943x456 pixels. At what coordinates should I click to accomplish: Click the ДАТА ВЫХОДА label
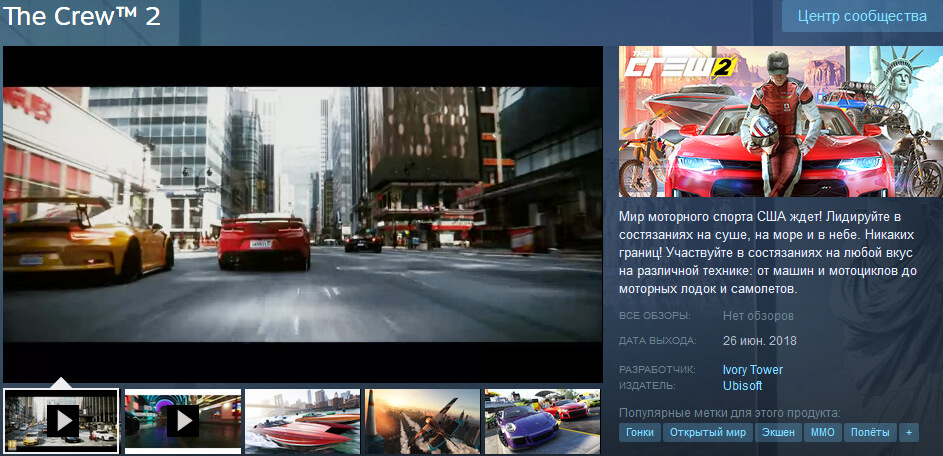click(657, 341)
